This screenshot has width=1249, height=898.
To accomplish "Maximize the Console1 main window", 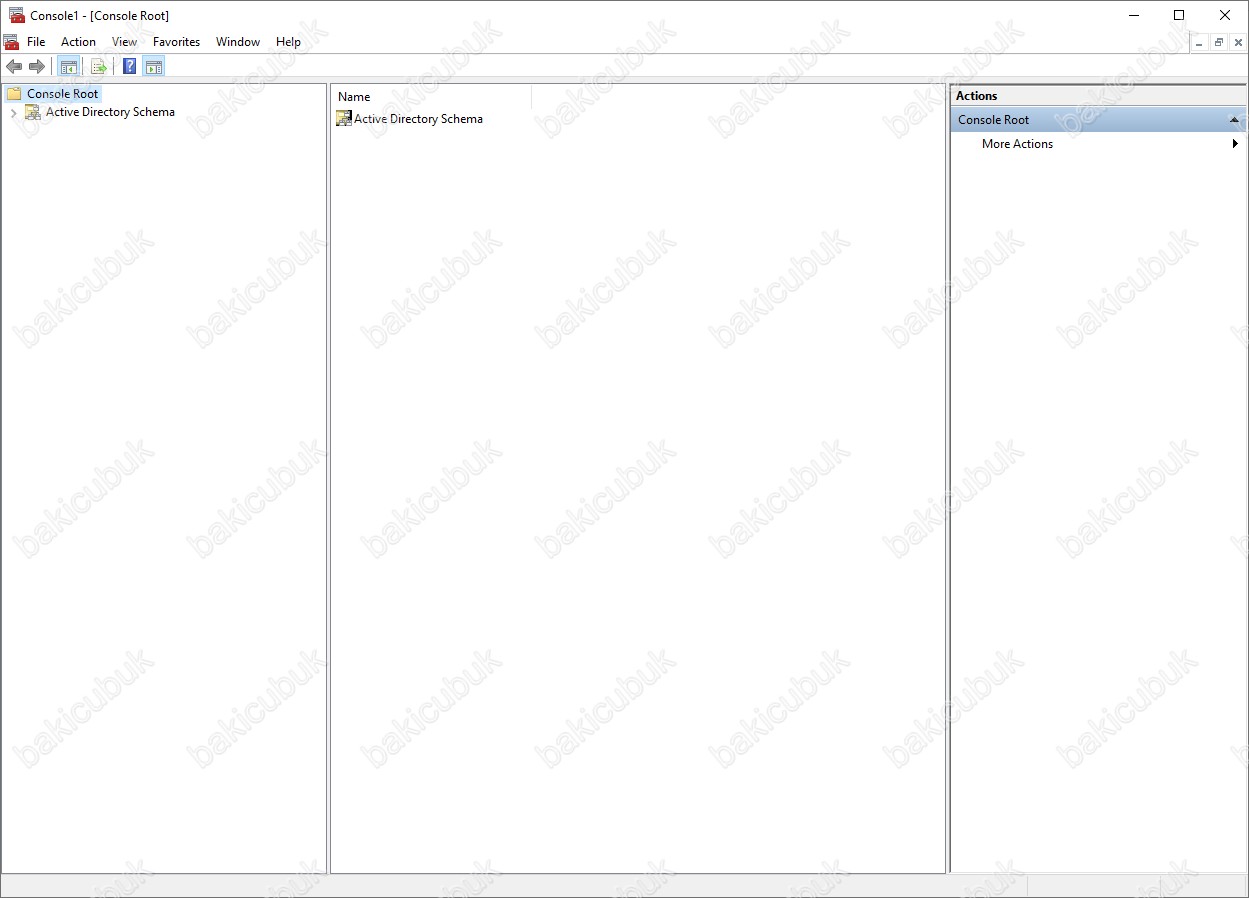I will 1179,15.
